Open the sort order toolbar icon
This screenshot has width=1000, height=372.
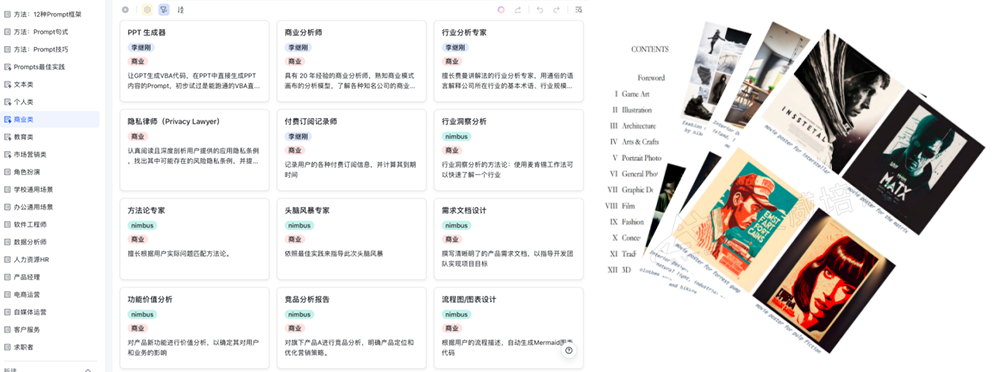(x=180, y=10)
